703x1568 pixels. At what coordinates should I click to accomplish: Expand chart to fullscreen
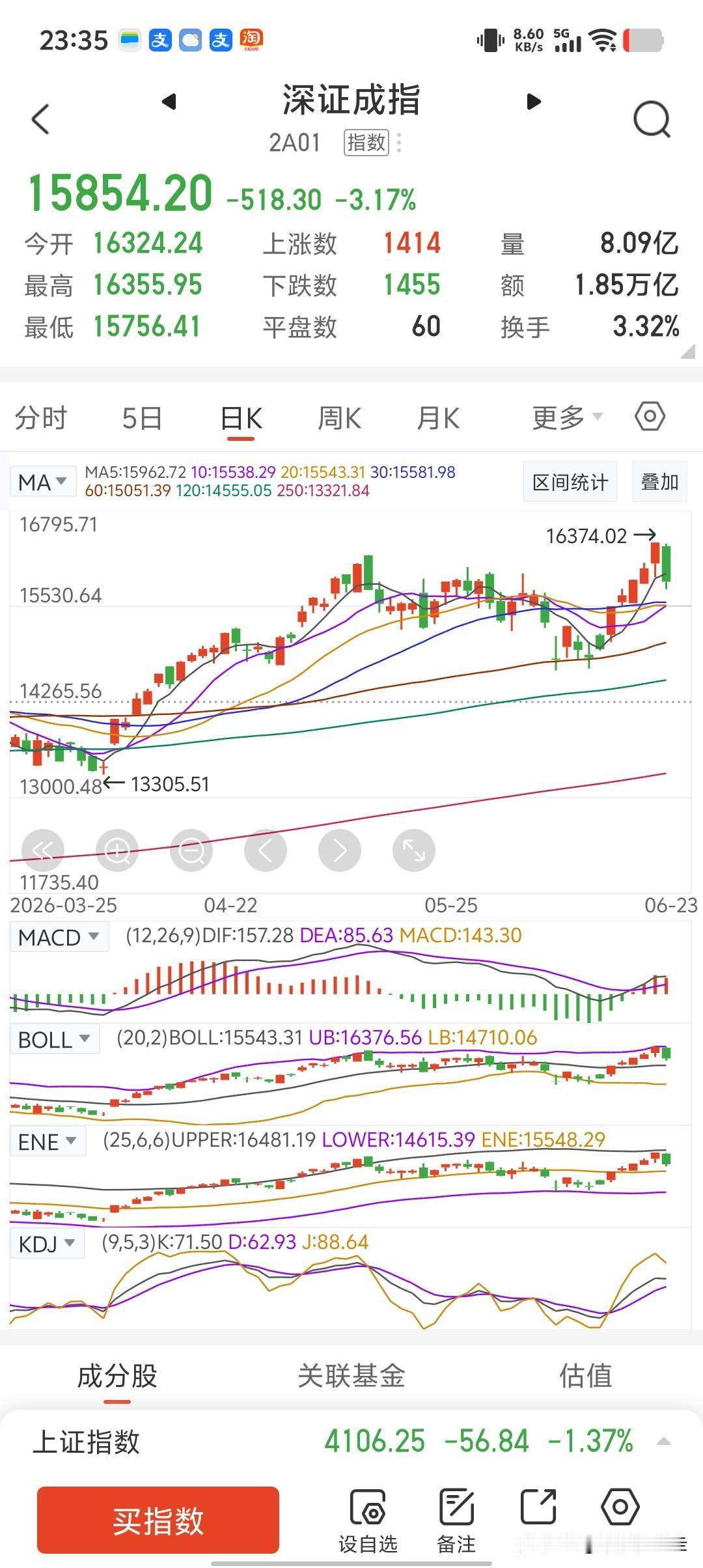pos(414,850)
